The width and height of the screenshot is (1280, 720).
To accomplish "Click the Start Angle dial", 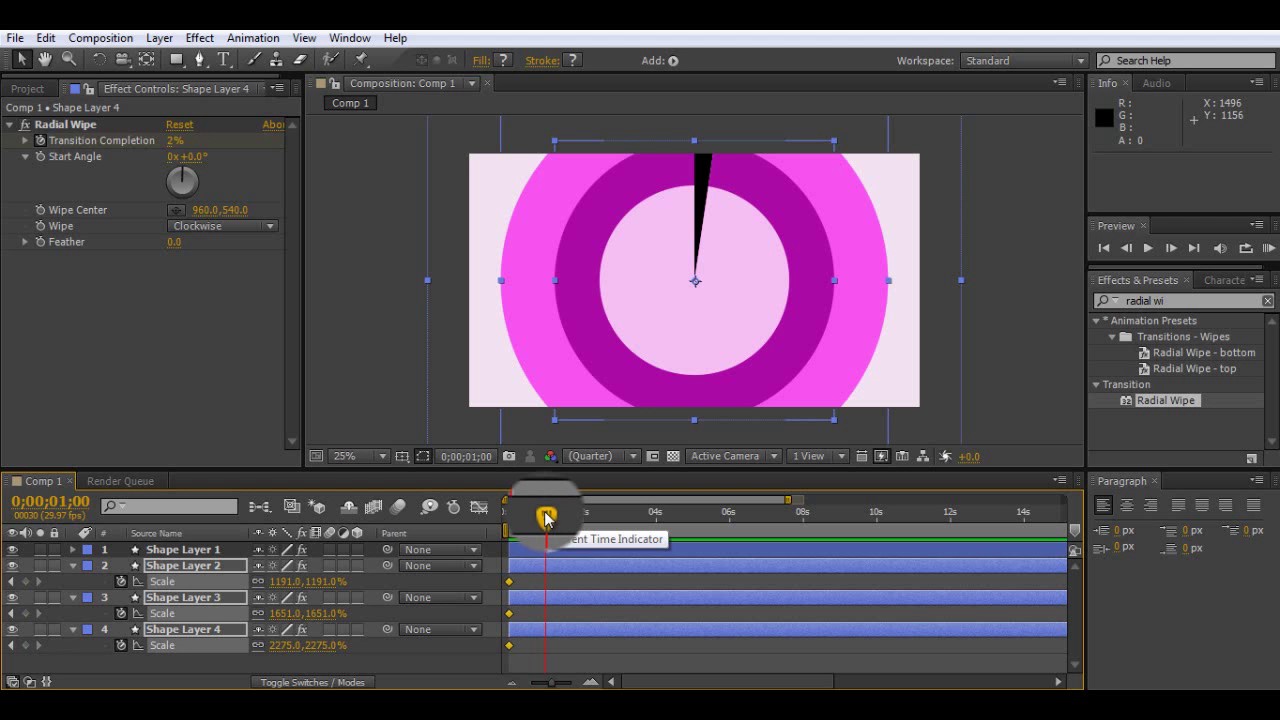I will click(x=182, y=181).
